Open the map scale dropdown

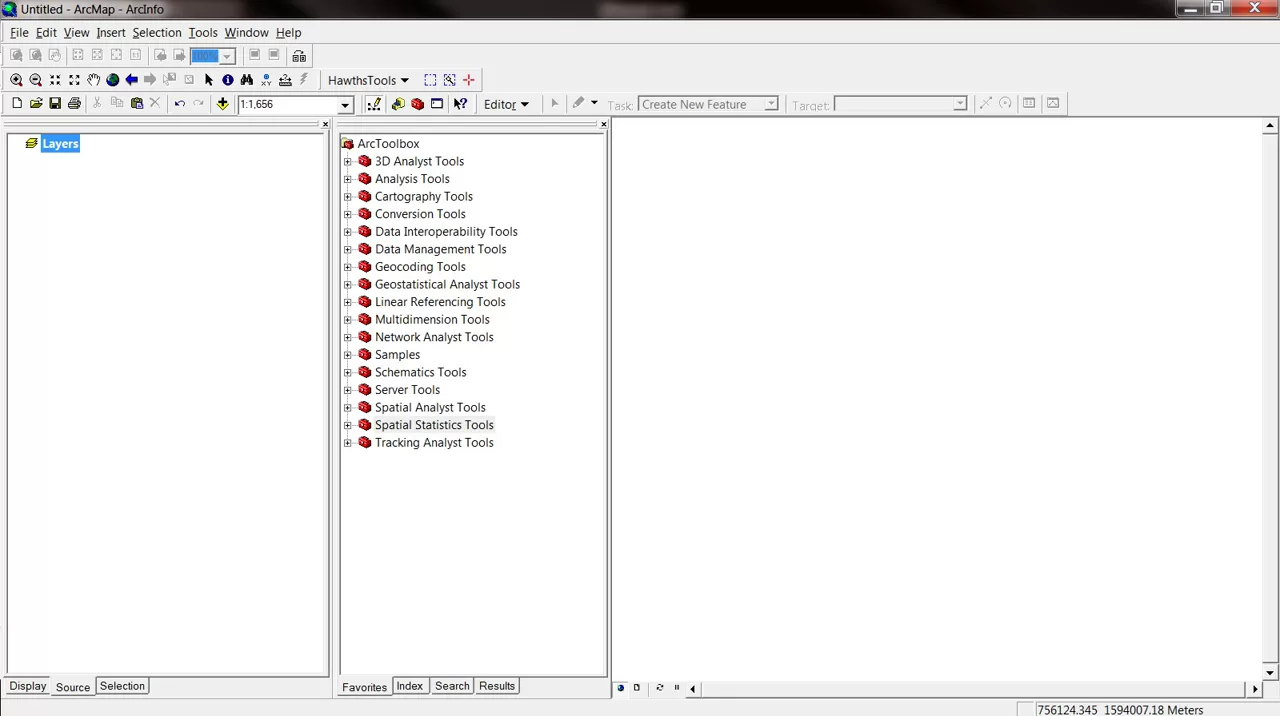pos(345,105)
